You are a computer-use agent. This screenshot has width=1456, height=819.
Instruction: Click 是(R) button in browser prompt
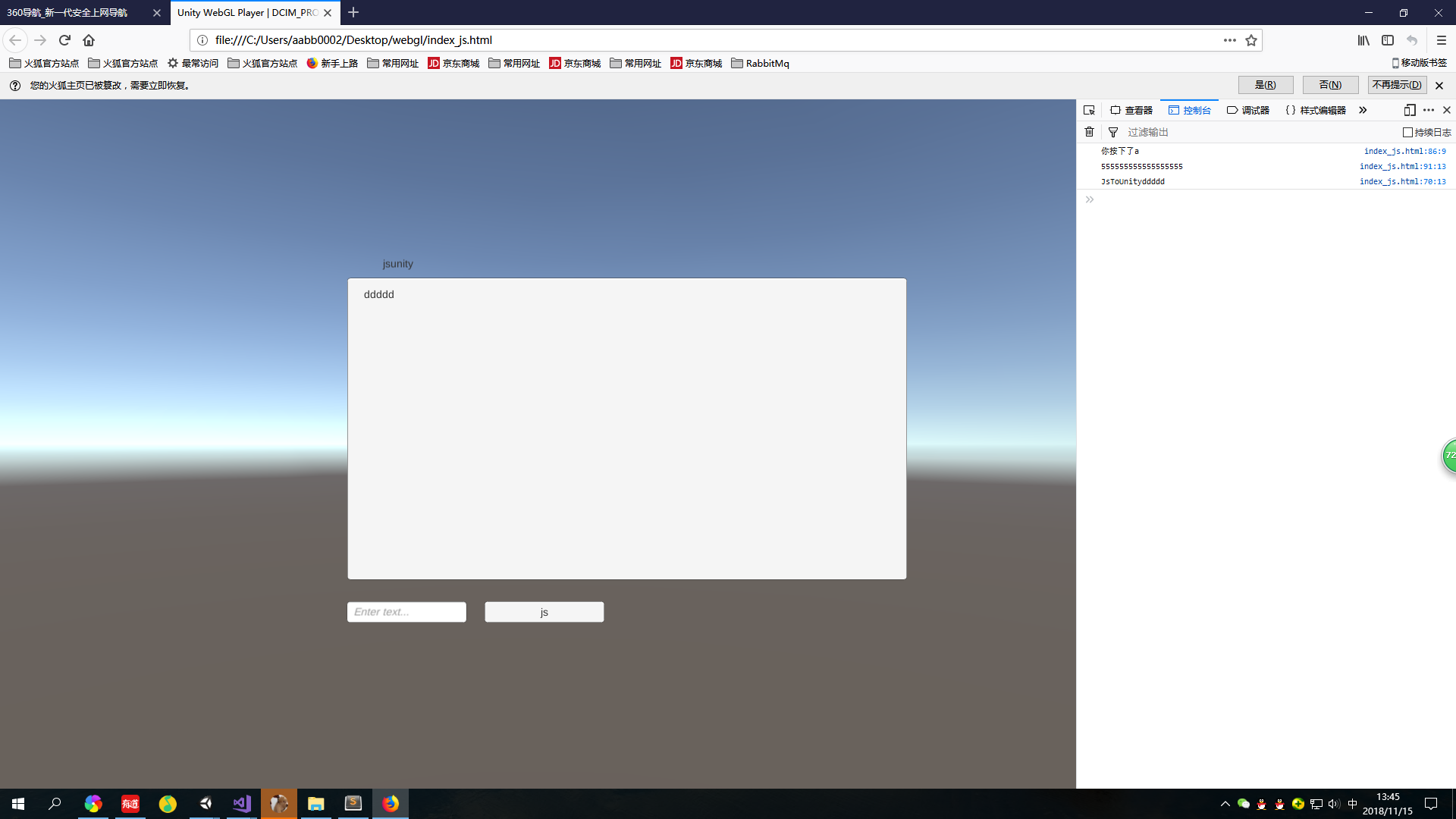pos(1264,85)
